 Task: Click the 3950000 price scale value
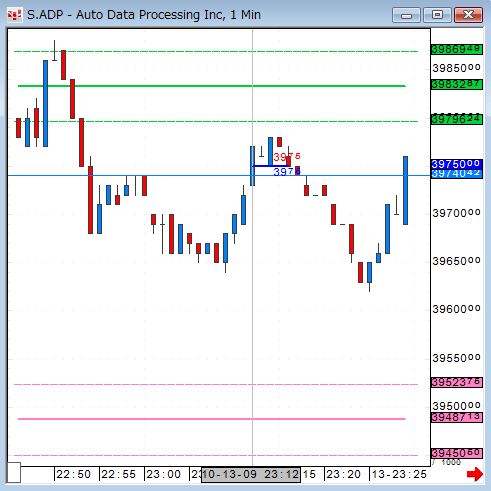(x=456, y=406)
